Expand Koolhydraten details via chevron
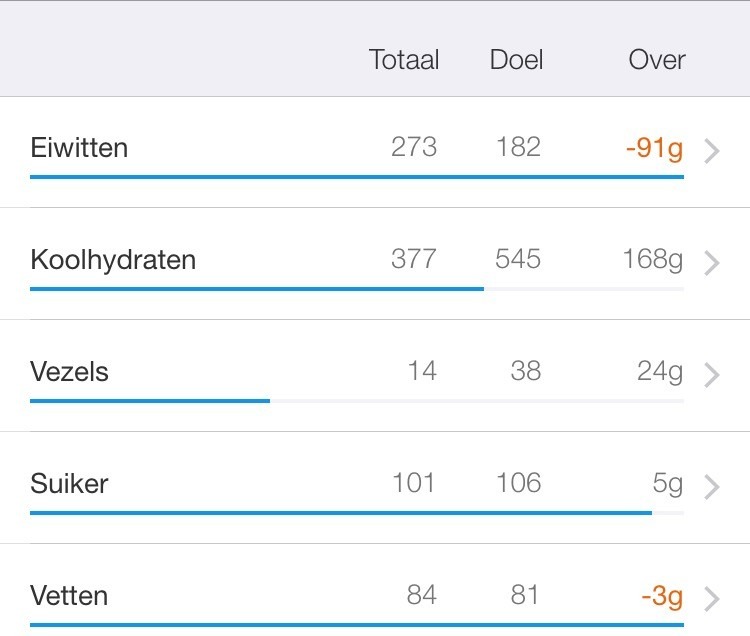Image resolution: width=750 pixels, height=636 pixels. [x=712, y=263]
